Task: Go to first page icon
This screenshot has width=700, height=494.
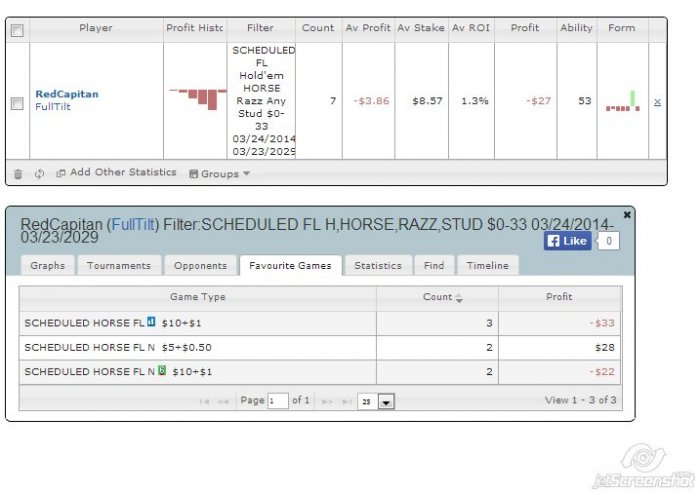Action: [x=204, y=402]
